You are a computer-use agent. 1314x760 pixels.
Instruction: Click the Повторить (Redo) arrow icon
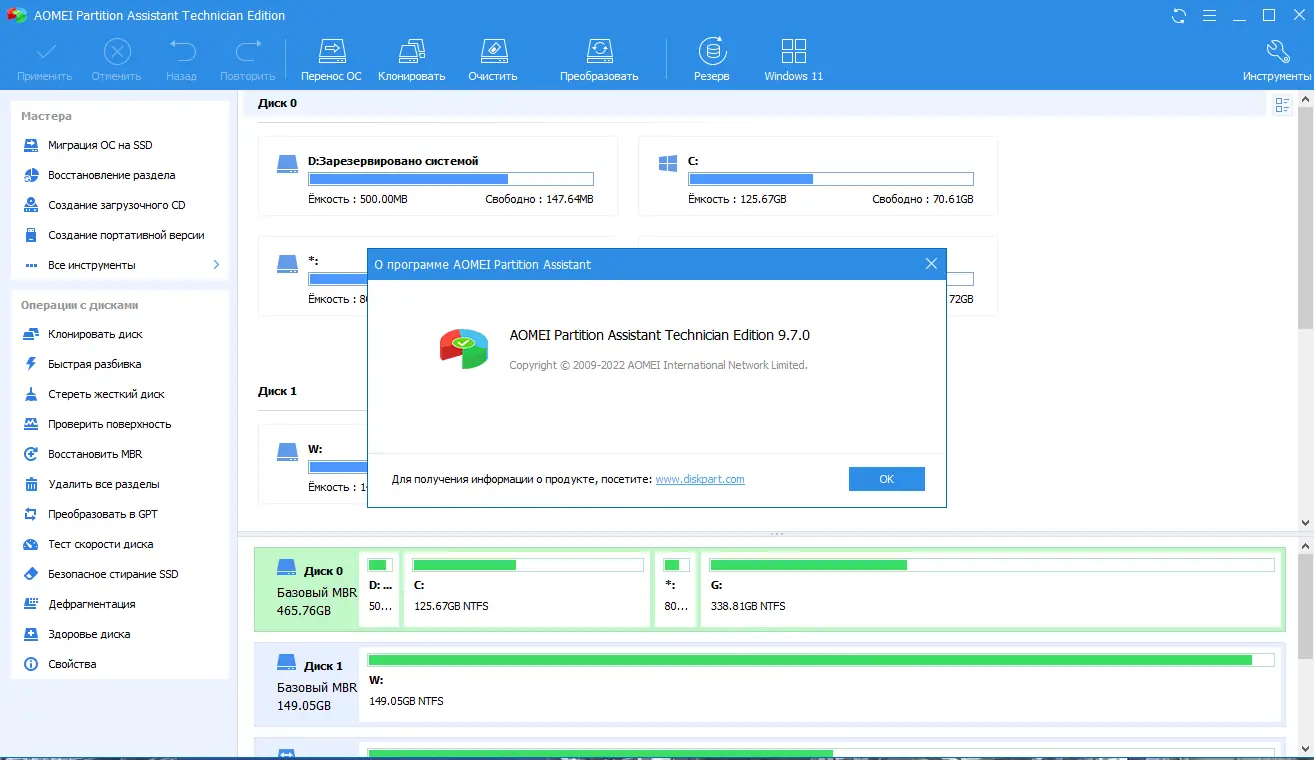(x=247, y=52)
